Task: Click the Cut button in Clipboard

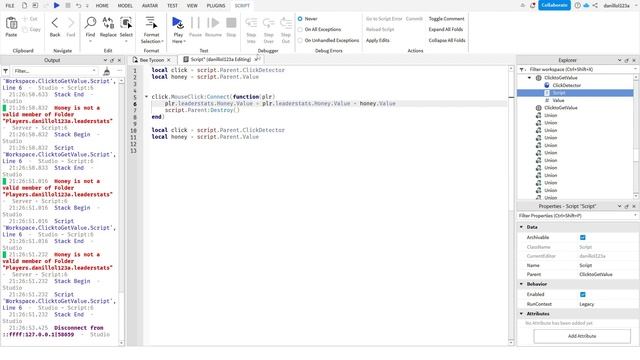Action: (30, 19)
